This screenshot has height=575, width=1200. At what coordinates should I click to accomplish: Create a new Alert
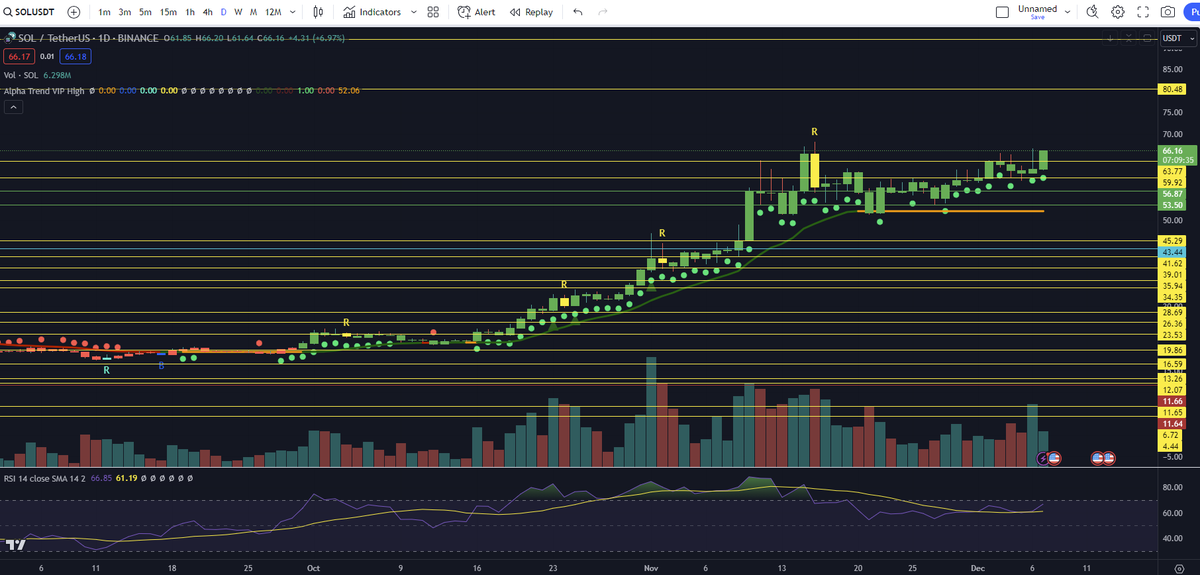point(476,12)
